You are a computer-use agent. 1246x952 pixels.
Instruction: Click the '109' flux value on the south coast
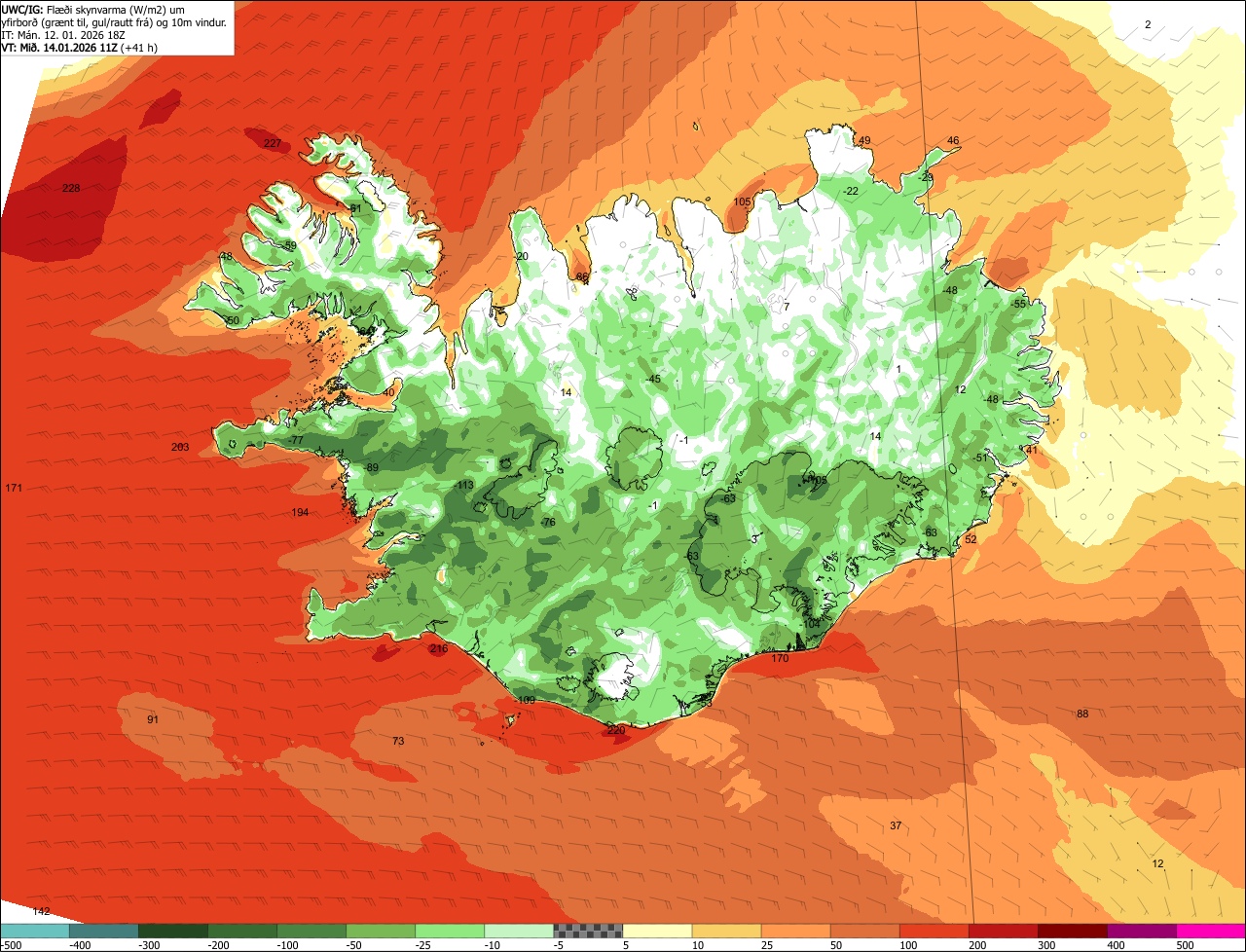click(526, 700)
